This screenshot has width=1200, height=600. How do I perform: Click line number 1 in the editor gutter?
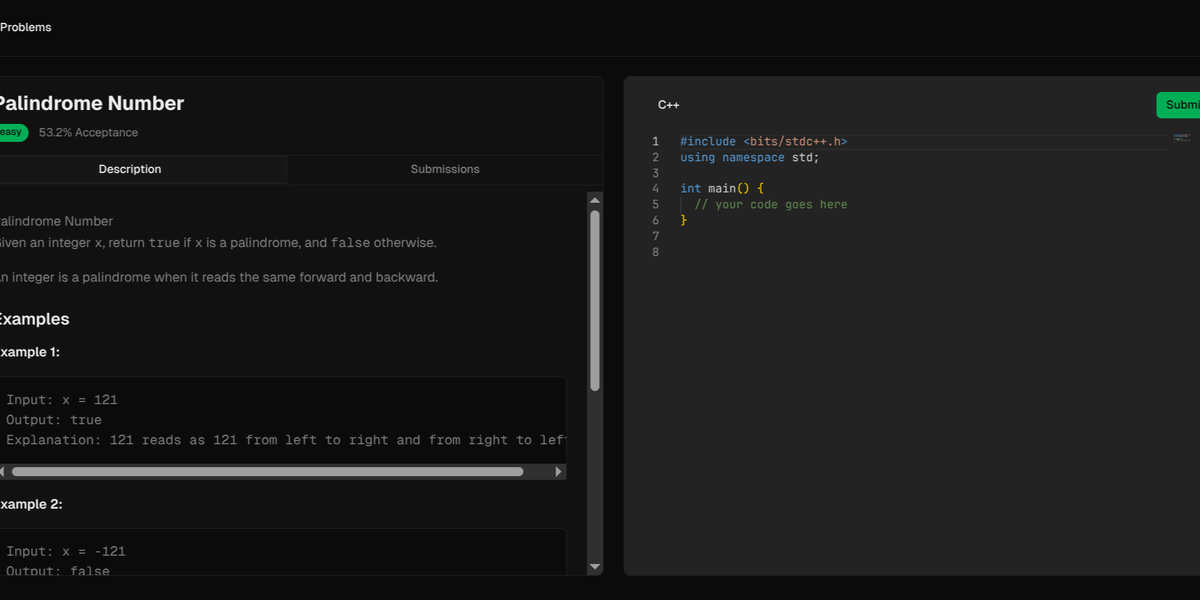click(655, 142)
